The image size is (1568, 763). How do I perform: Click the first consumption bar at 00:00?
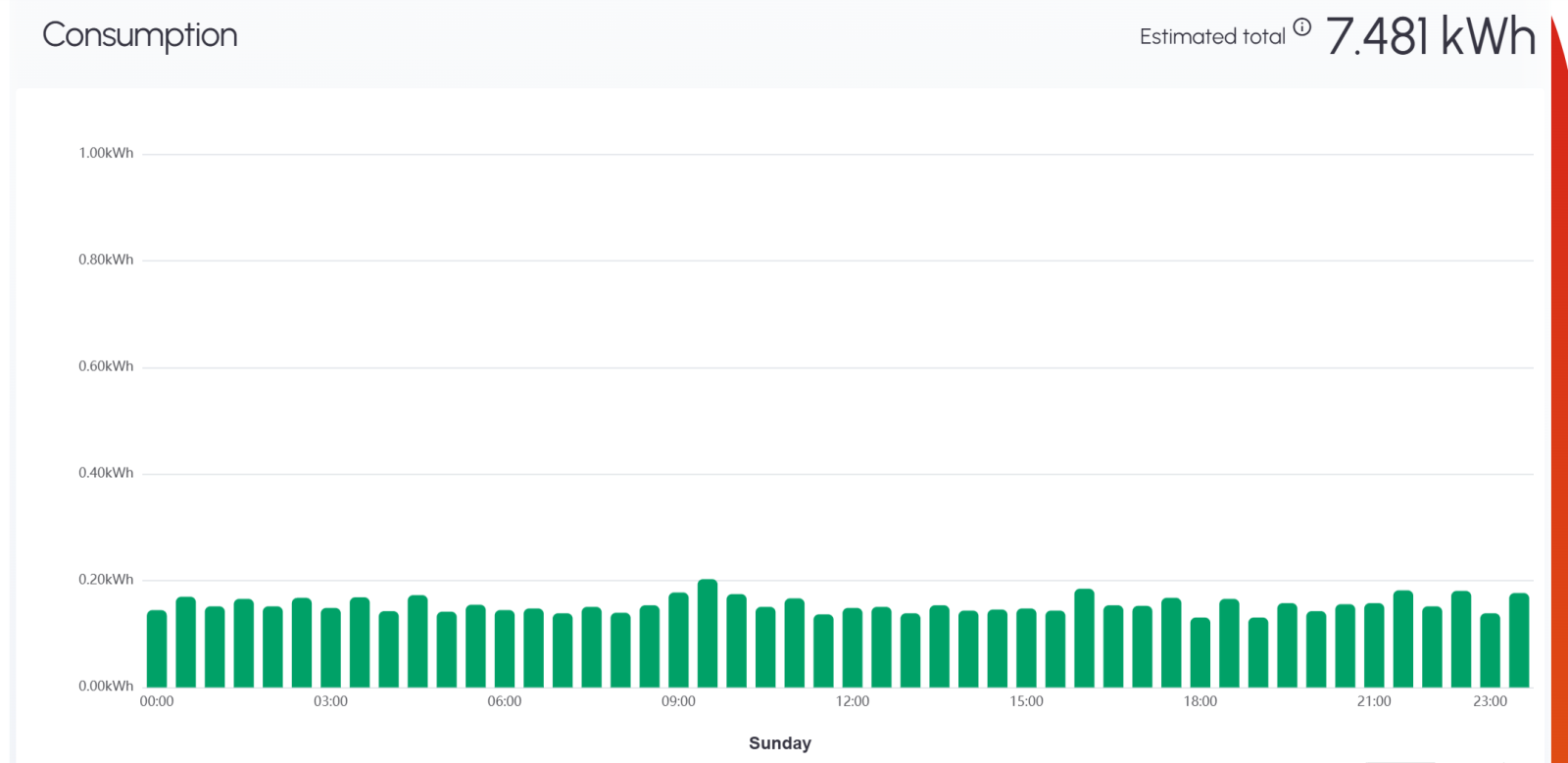157,648
